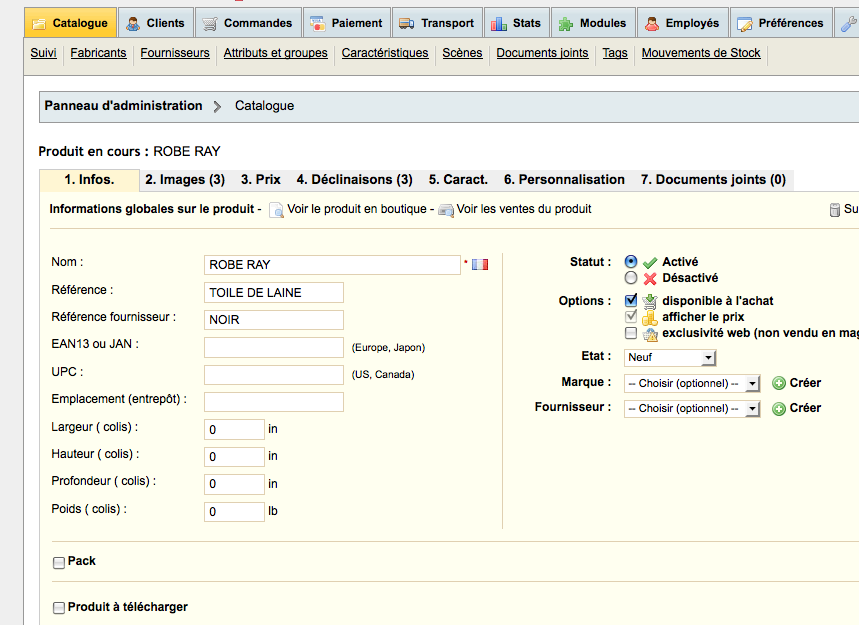
Task: Enable exclusivité web checkbox
Action: pyautogui.click(x=631, y=333)
